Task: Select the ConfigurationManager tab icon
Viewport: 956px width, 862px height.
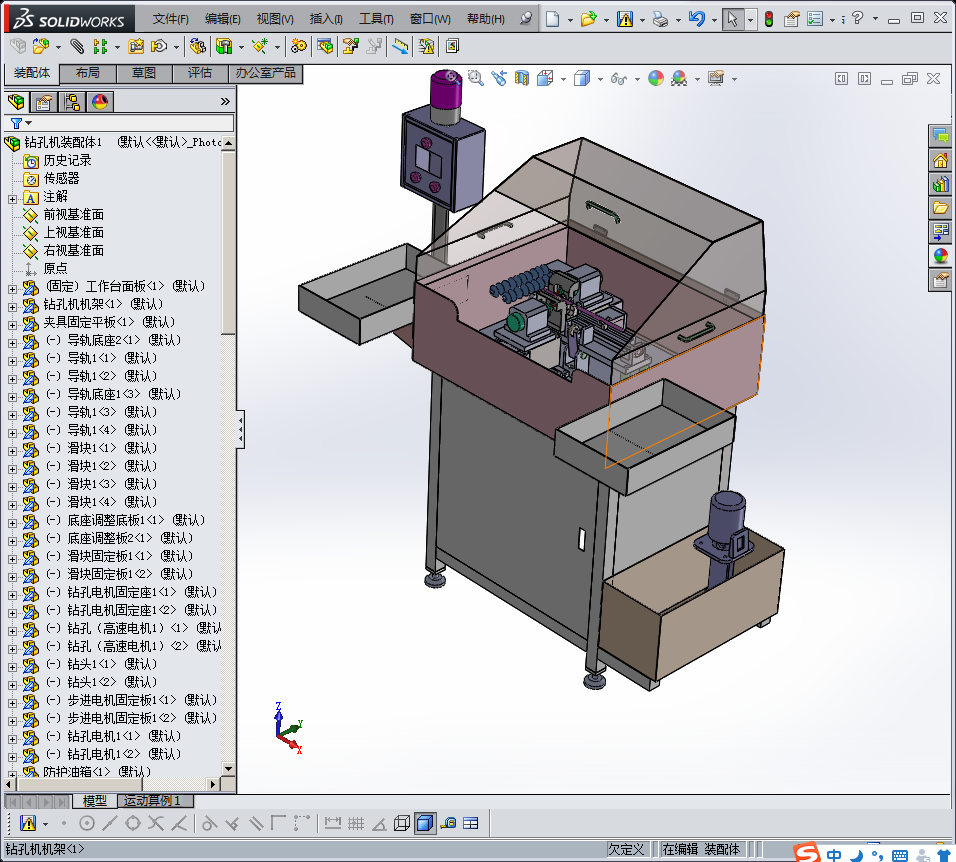Action: click(x=72, y=101)
